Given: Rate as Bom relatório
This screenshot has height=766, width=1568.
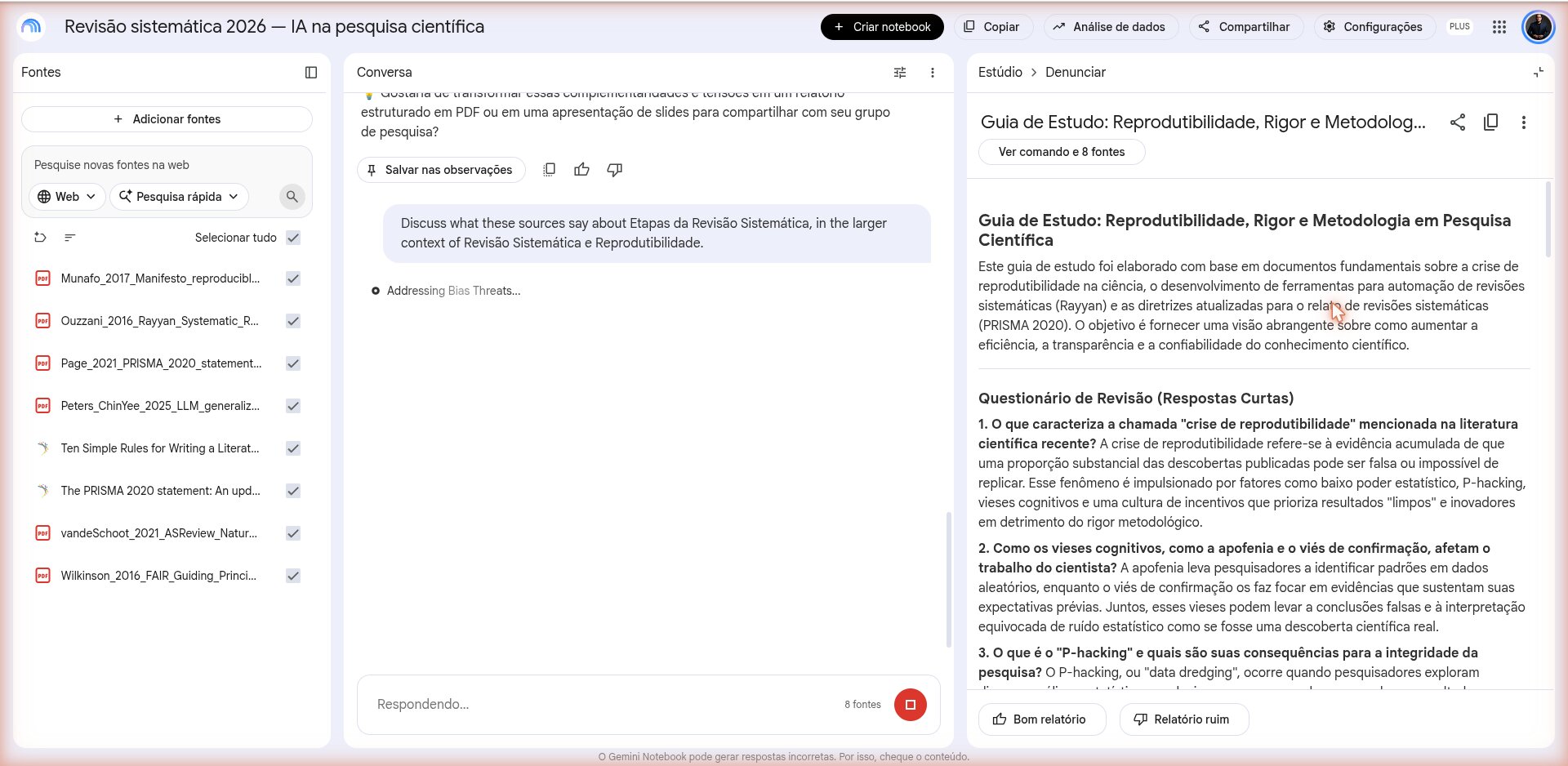Looking at the screenshot, I should pyautogui.click(x=1041, y=719).
